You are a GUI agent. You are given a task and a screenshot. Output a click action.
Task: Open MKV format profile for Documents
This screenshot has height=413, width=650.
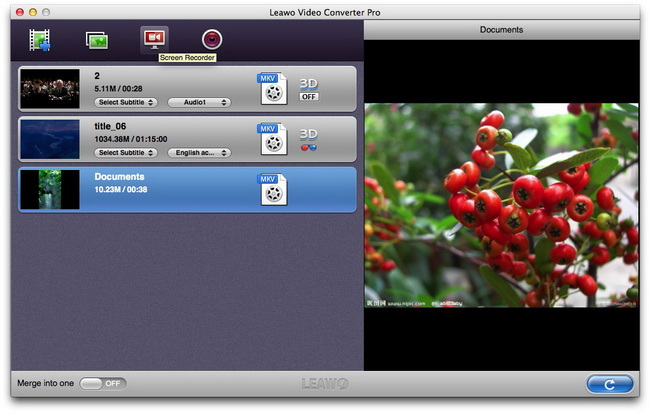[x=271, y=189]
